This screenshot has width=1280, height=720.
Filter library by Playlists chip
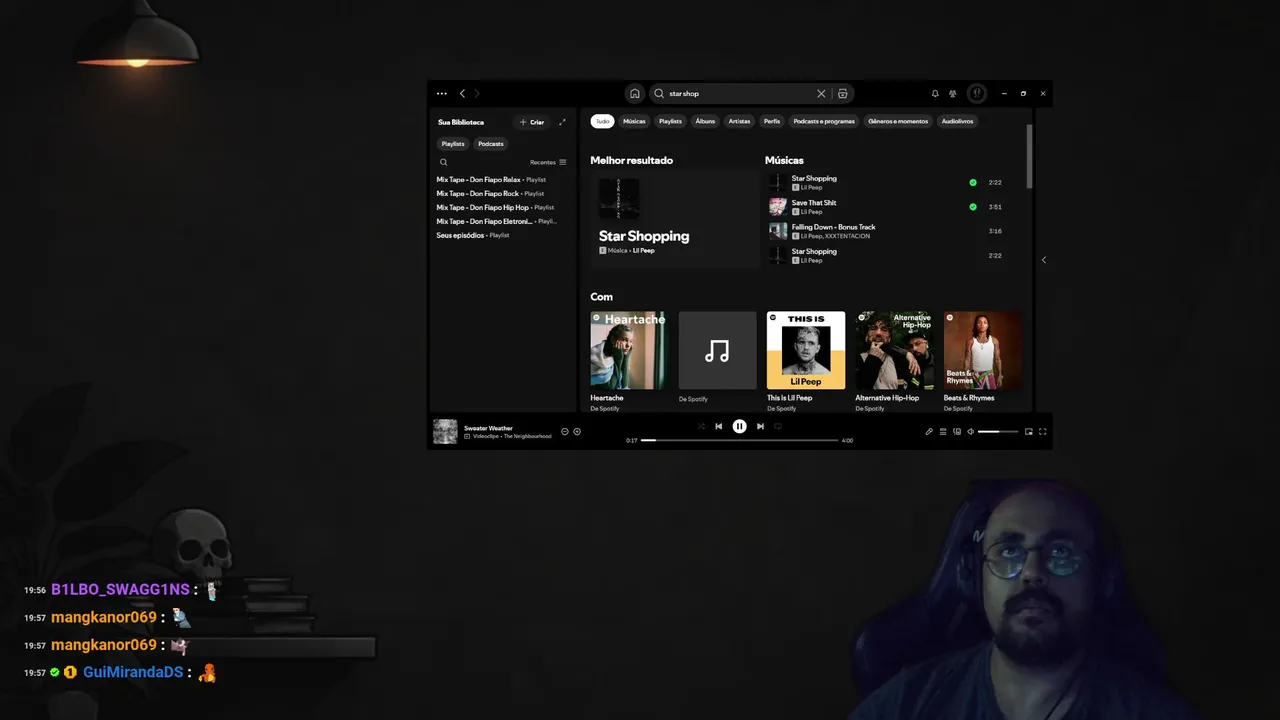tap(453, 144)
